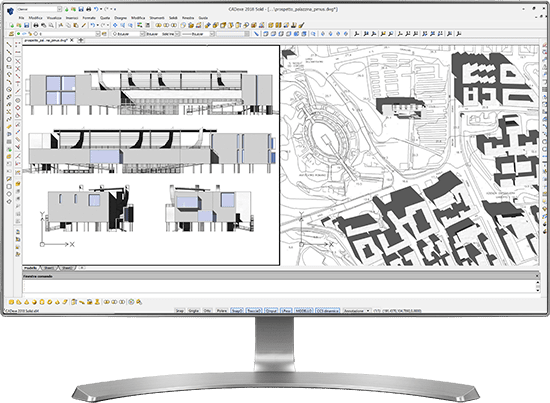Click the Undo arrow in main toolbar
The image size is (550, 403).
[x=92, y=25]
